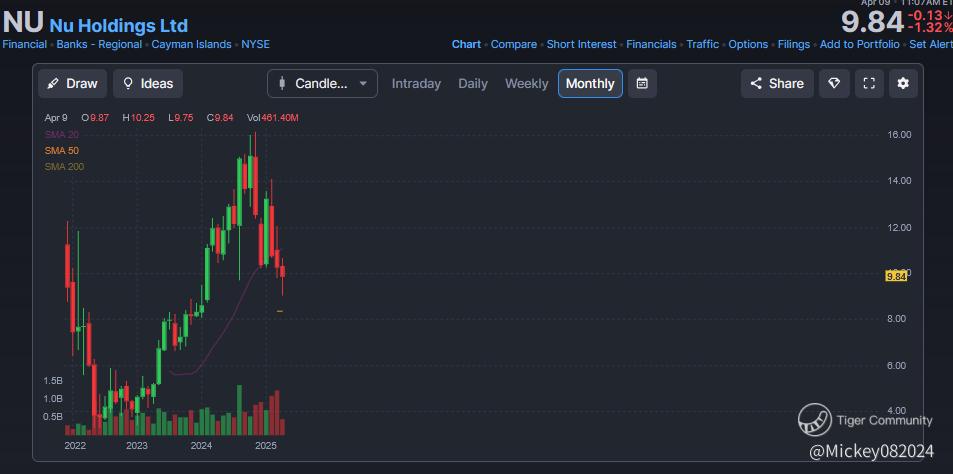Viewport: 953px width, 474px height.
Task: Click the Vol 461.40M readout
Action: click(x=272, y=118)
